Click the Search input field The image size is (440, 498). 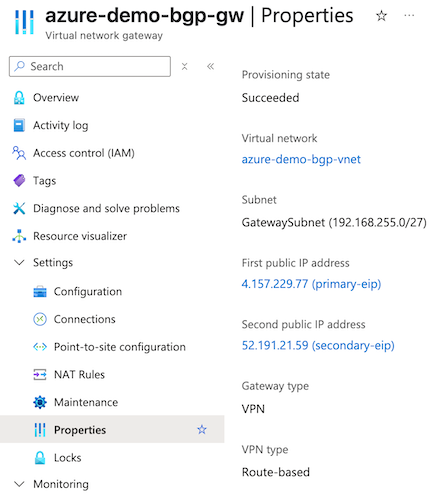90,66
